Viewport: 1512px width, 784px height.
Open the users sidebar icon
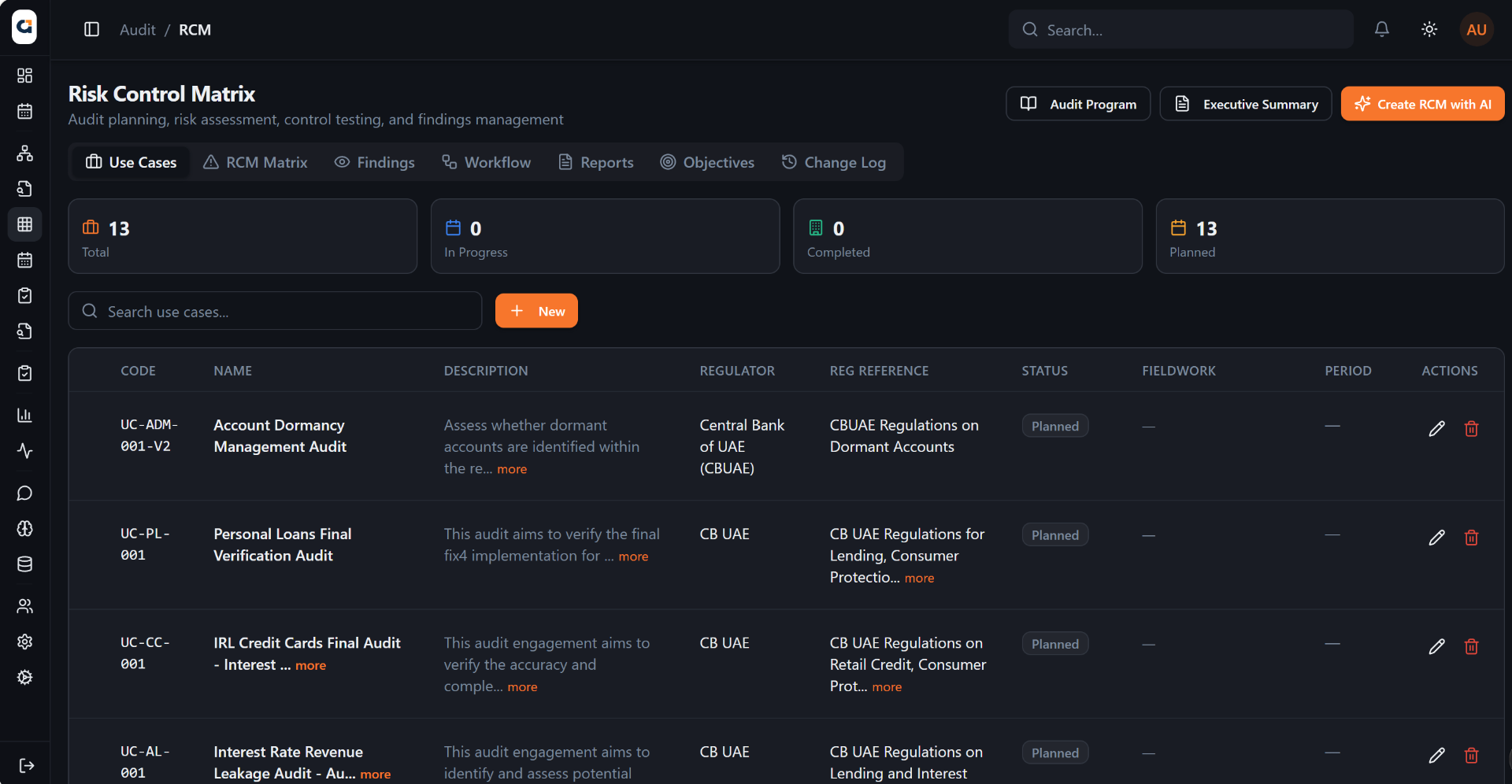24,606
